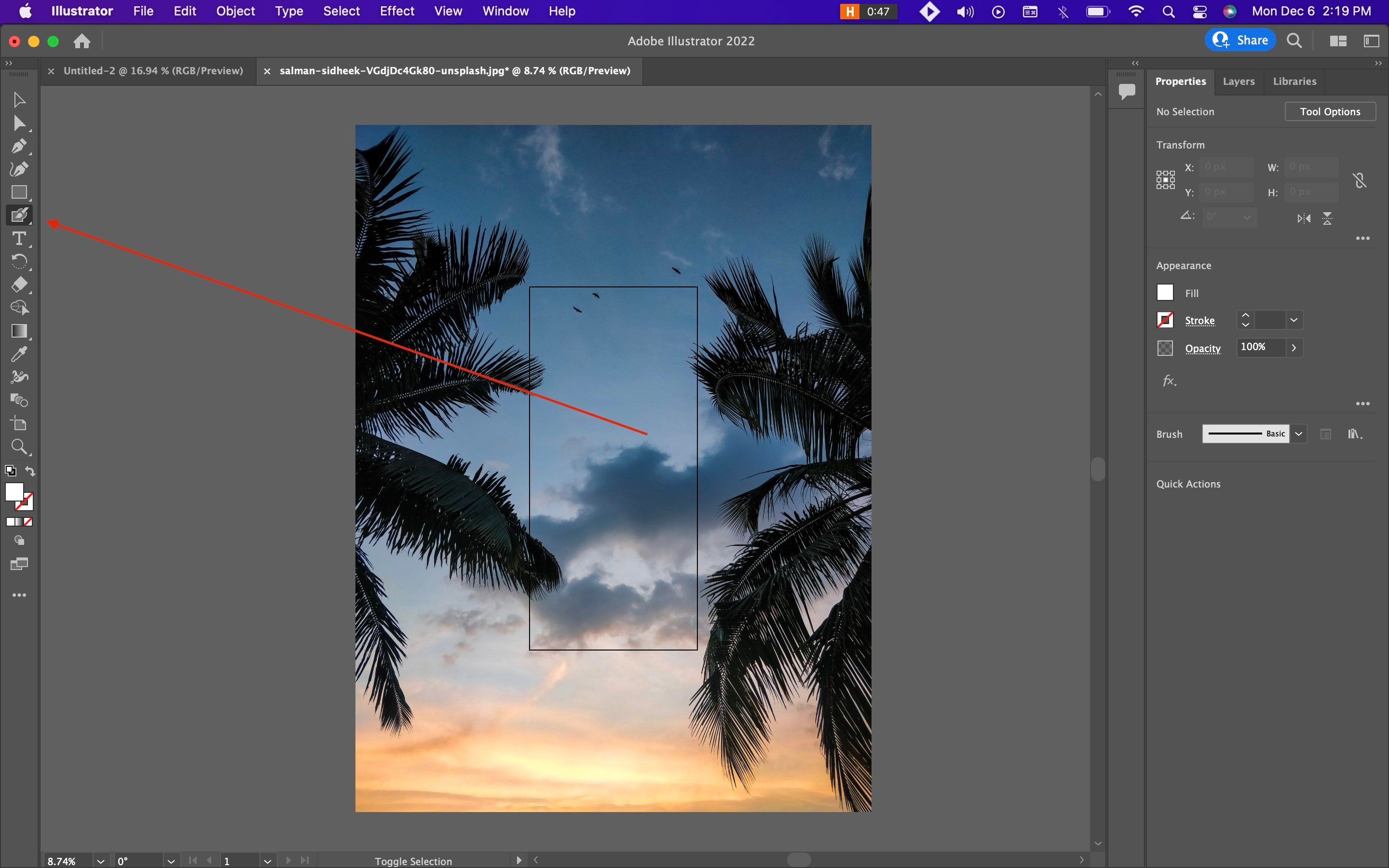
Task: Switch to the Layers tab
Action: tap(1239, 81)
